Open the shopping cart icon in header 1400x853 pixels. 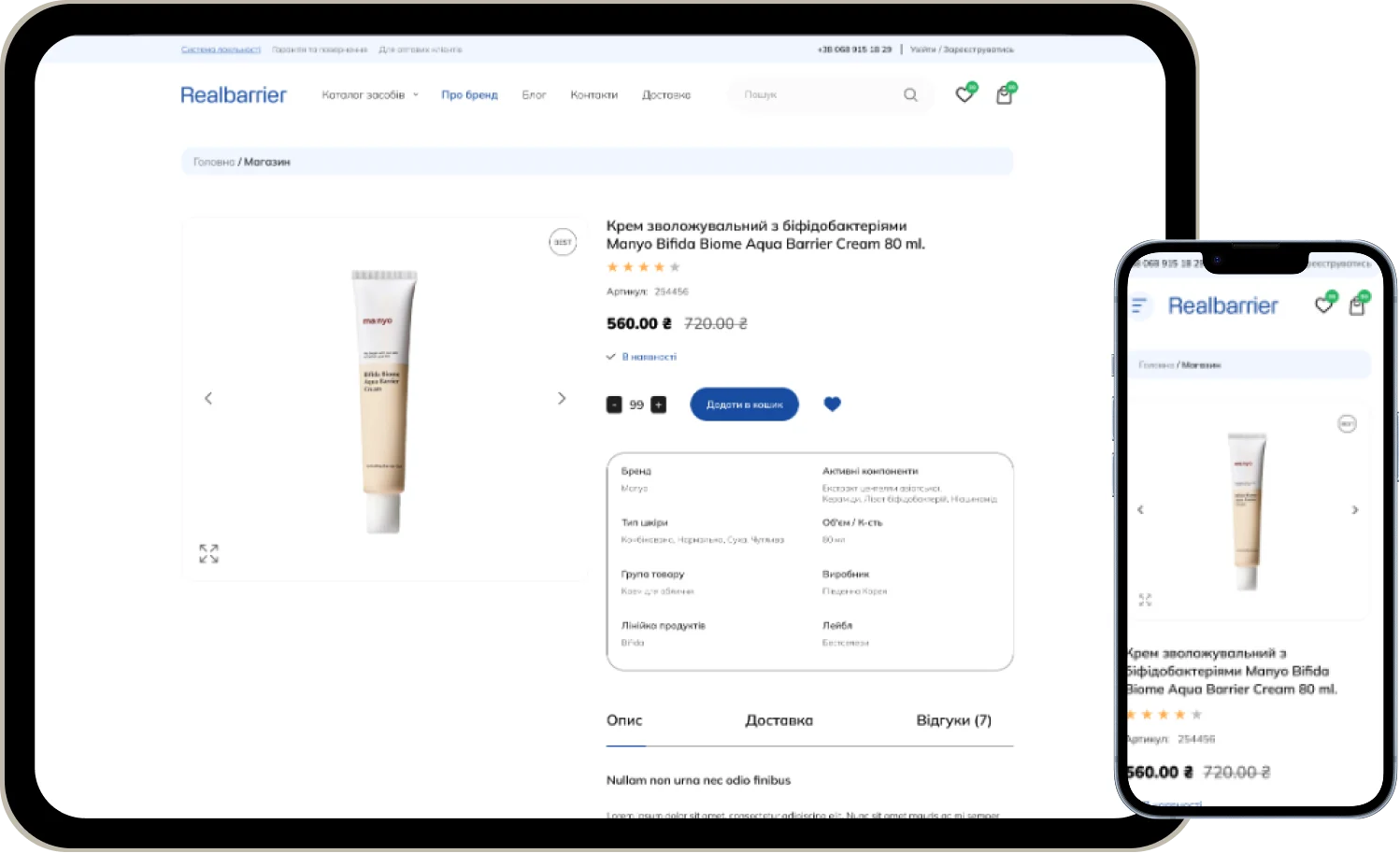click(1005, 94)
